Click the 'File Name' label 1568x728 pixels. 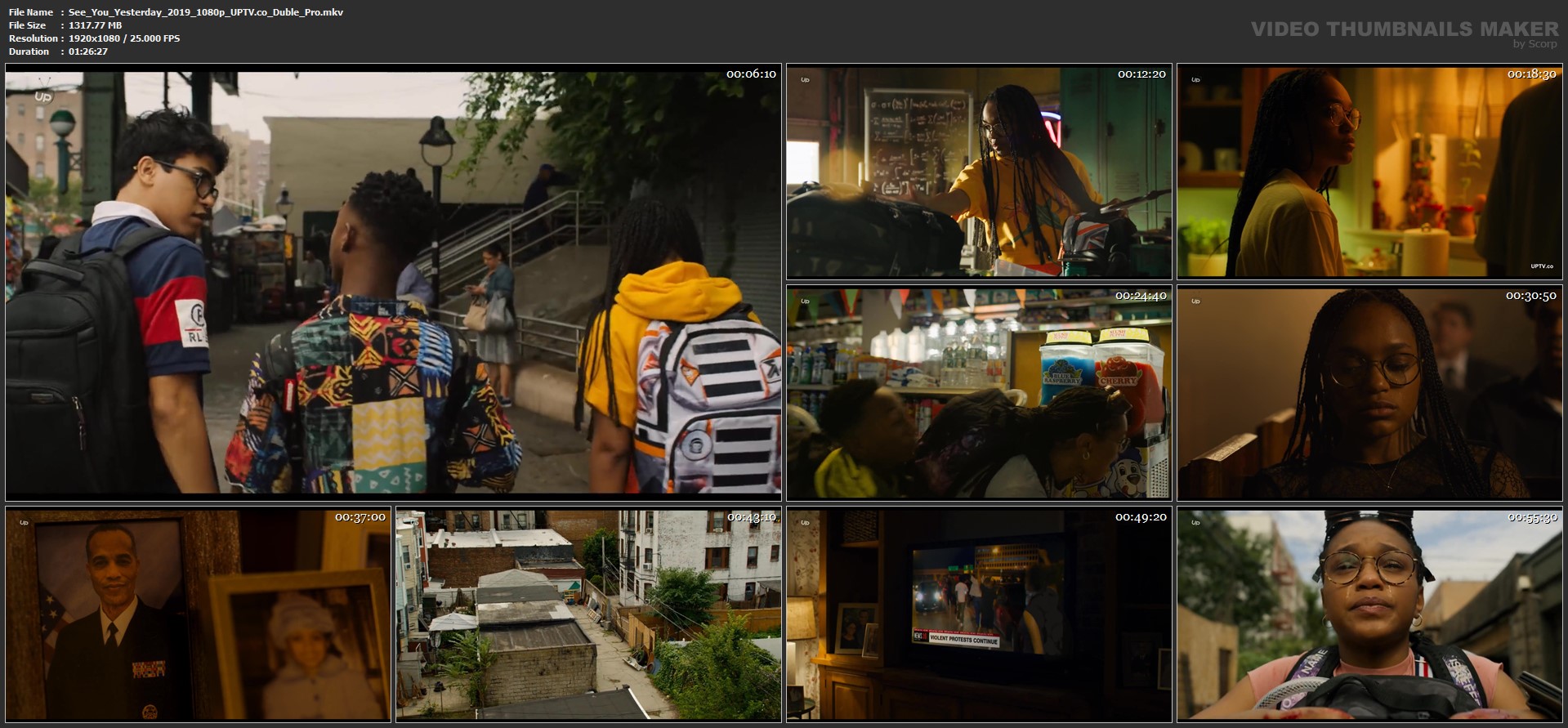pyautogui.click(x=31, y=12)
